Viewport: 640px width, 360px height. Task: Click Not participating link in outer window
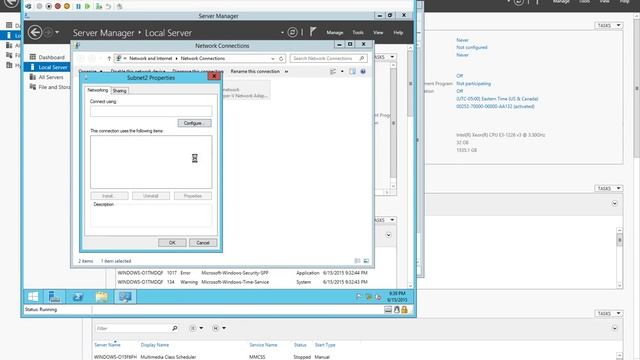473,84
